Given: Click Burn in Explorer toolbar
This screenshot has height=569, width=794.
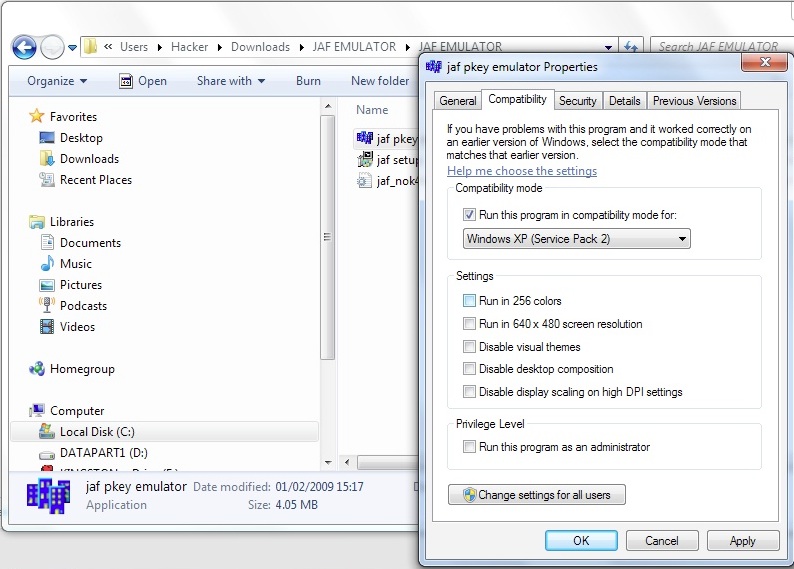Looking at the screenshot, I should pos(308,81).
